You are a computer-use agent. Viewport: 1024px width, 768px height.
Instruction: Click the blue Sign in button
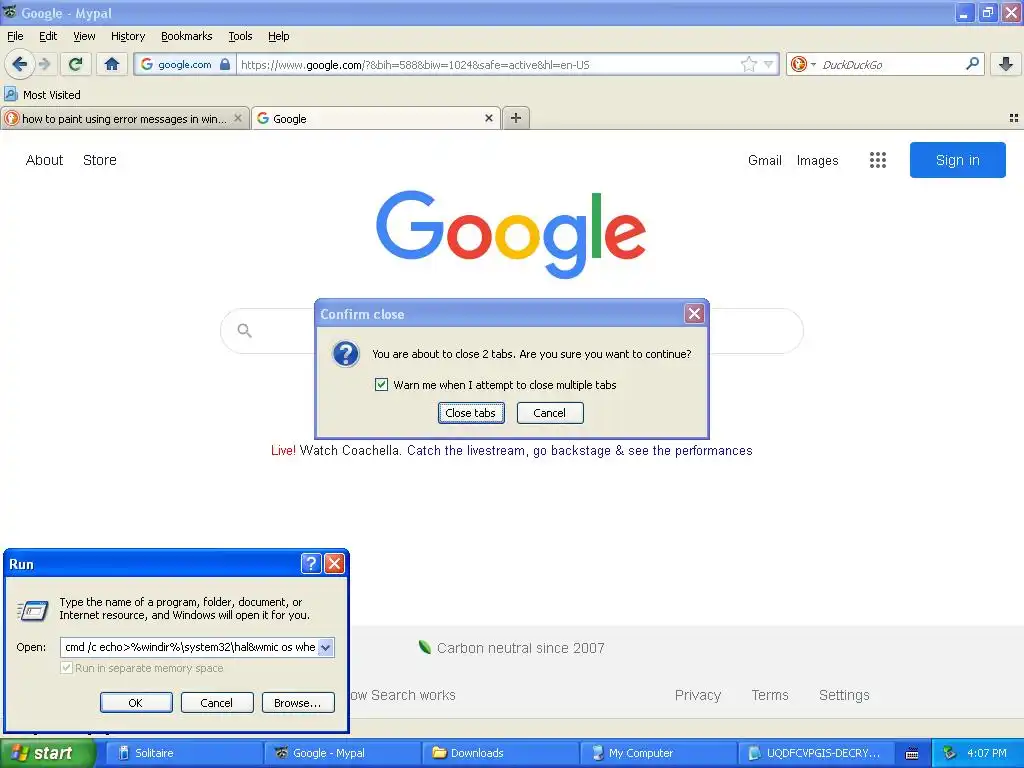pyautogui.click(x=957, y=160)
